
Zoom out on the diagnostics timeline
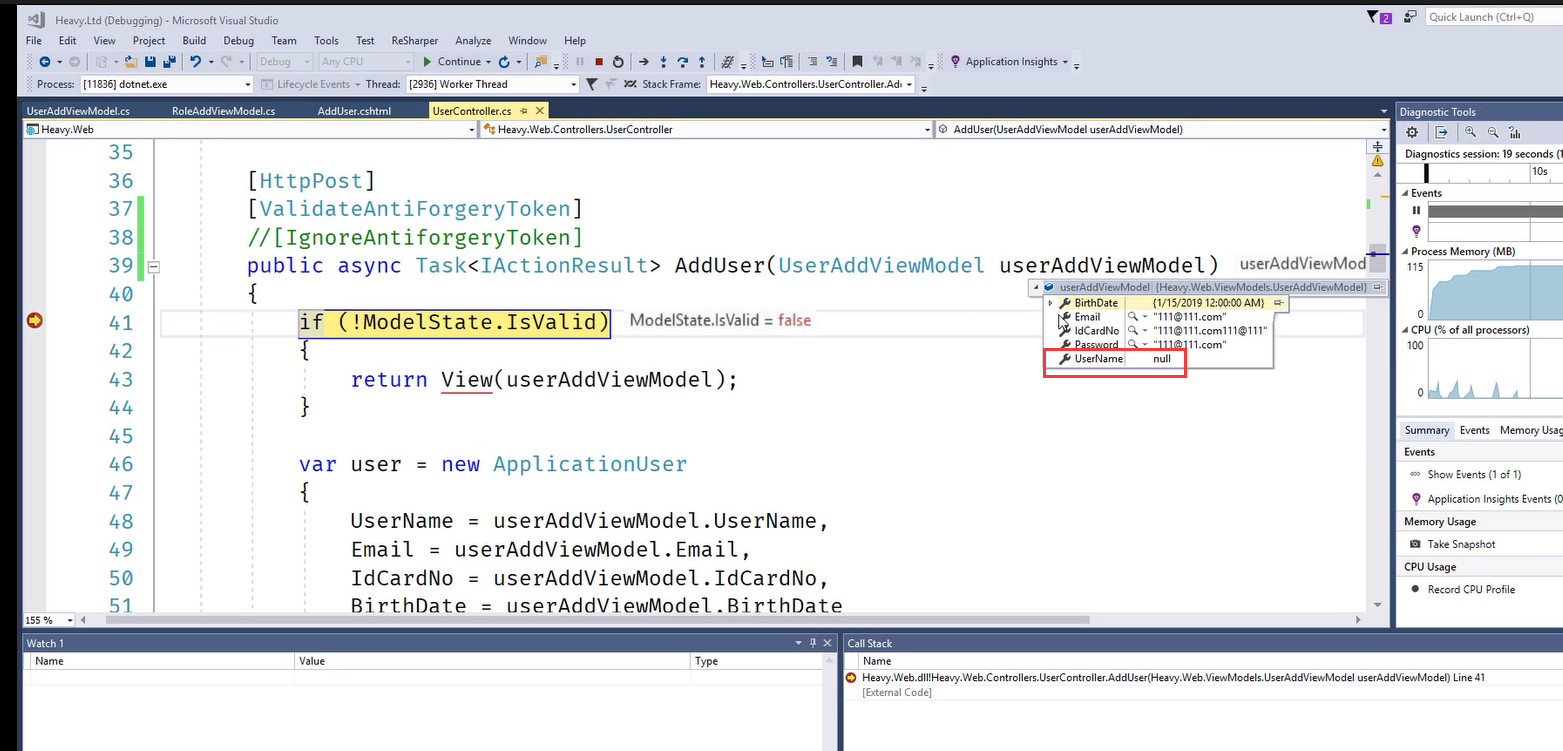[x=1493, y=132]
